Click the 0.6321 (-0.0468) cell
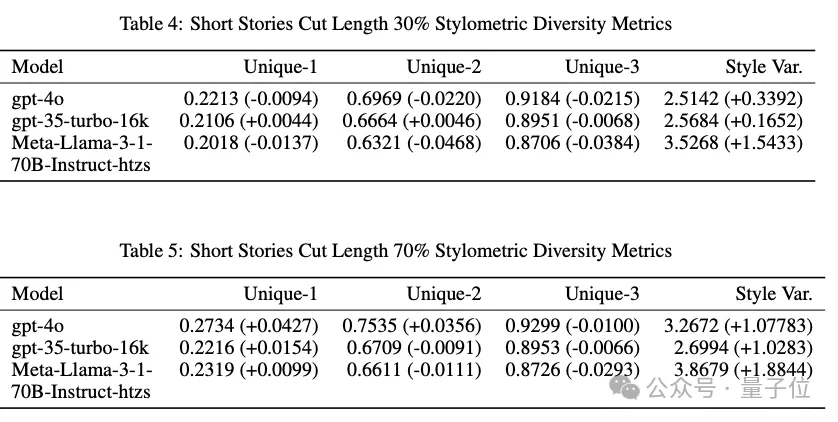Screen dimensions: 838x422 click(414, 143)
